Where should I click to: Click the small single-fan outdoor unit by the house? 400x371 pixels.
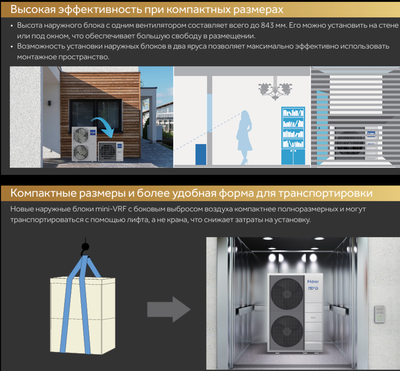[110, 151]
